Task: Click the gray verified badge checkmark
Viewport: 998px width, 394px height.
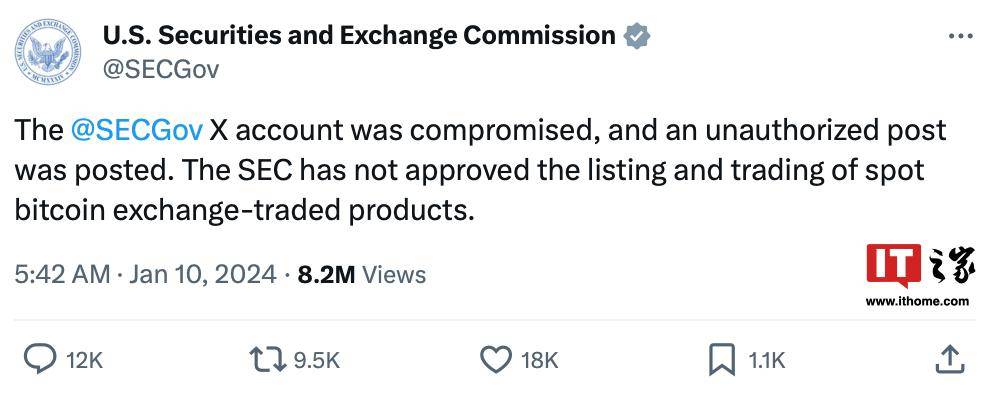Action: pos(636,36)
